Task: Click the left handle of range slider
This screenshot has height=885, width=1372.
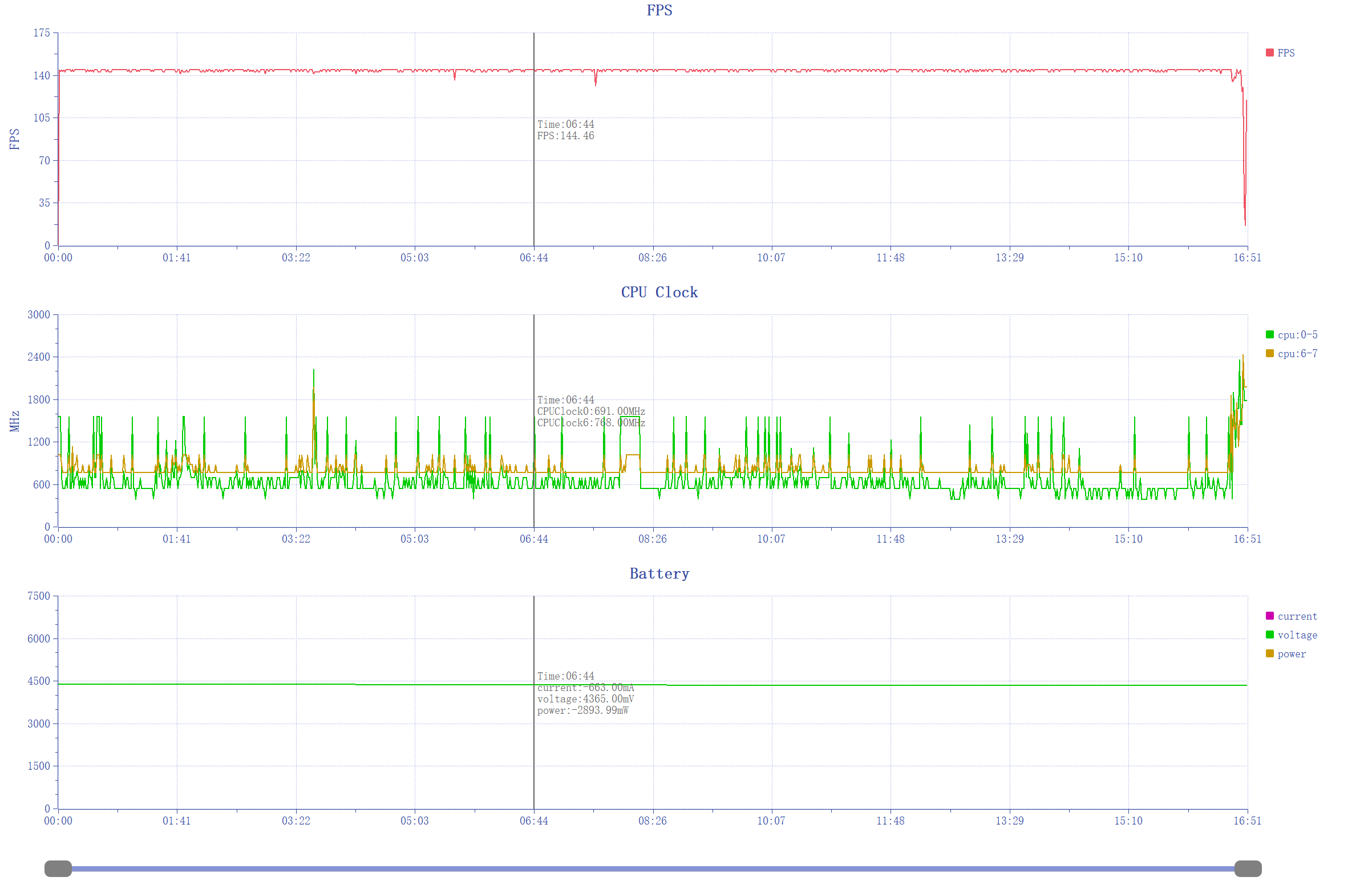Action: coord(58,869)
